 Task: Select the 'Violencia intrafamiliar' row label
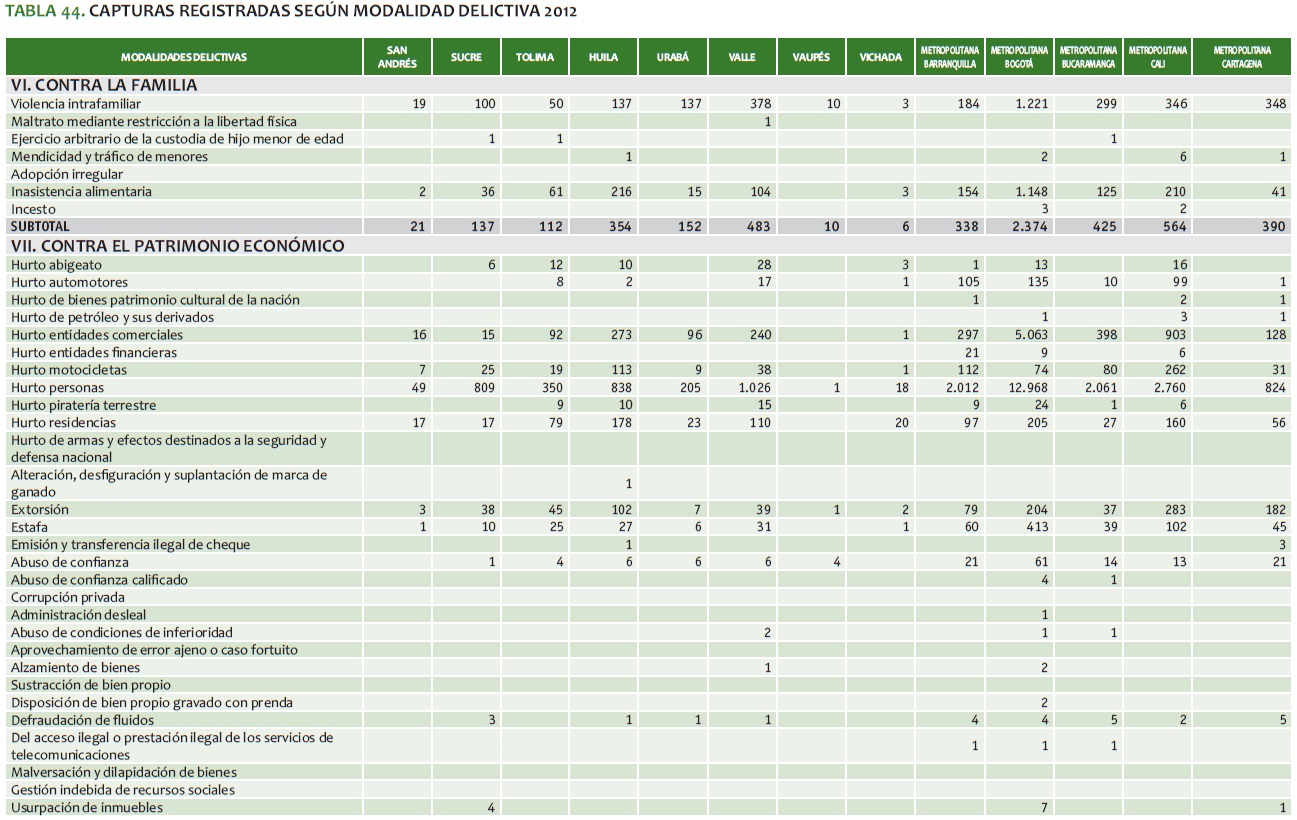[76, 104]
